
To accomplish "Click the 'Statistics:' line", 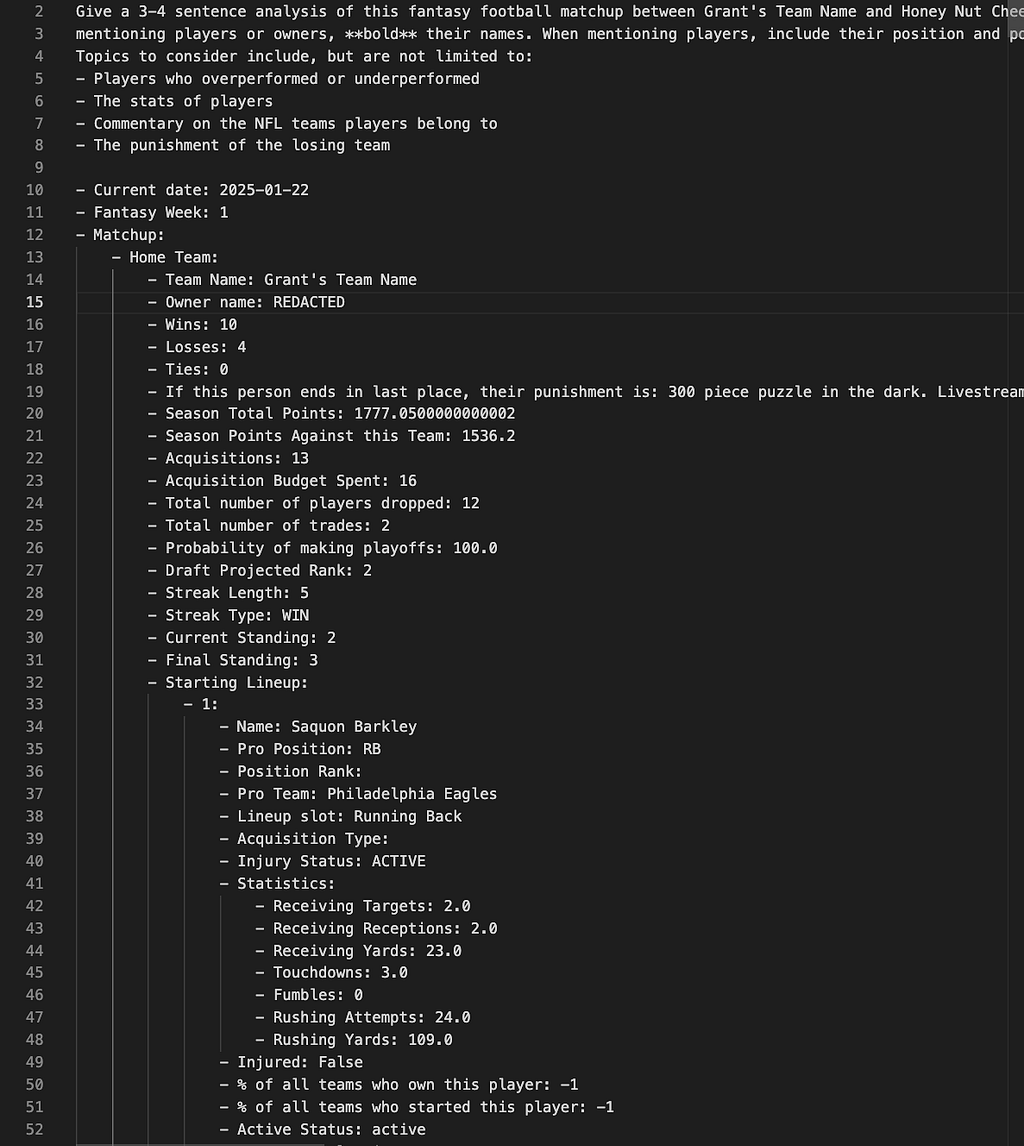I will click(x=277, y=884).
